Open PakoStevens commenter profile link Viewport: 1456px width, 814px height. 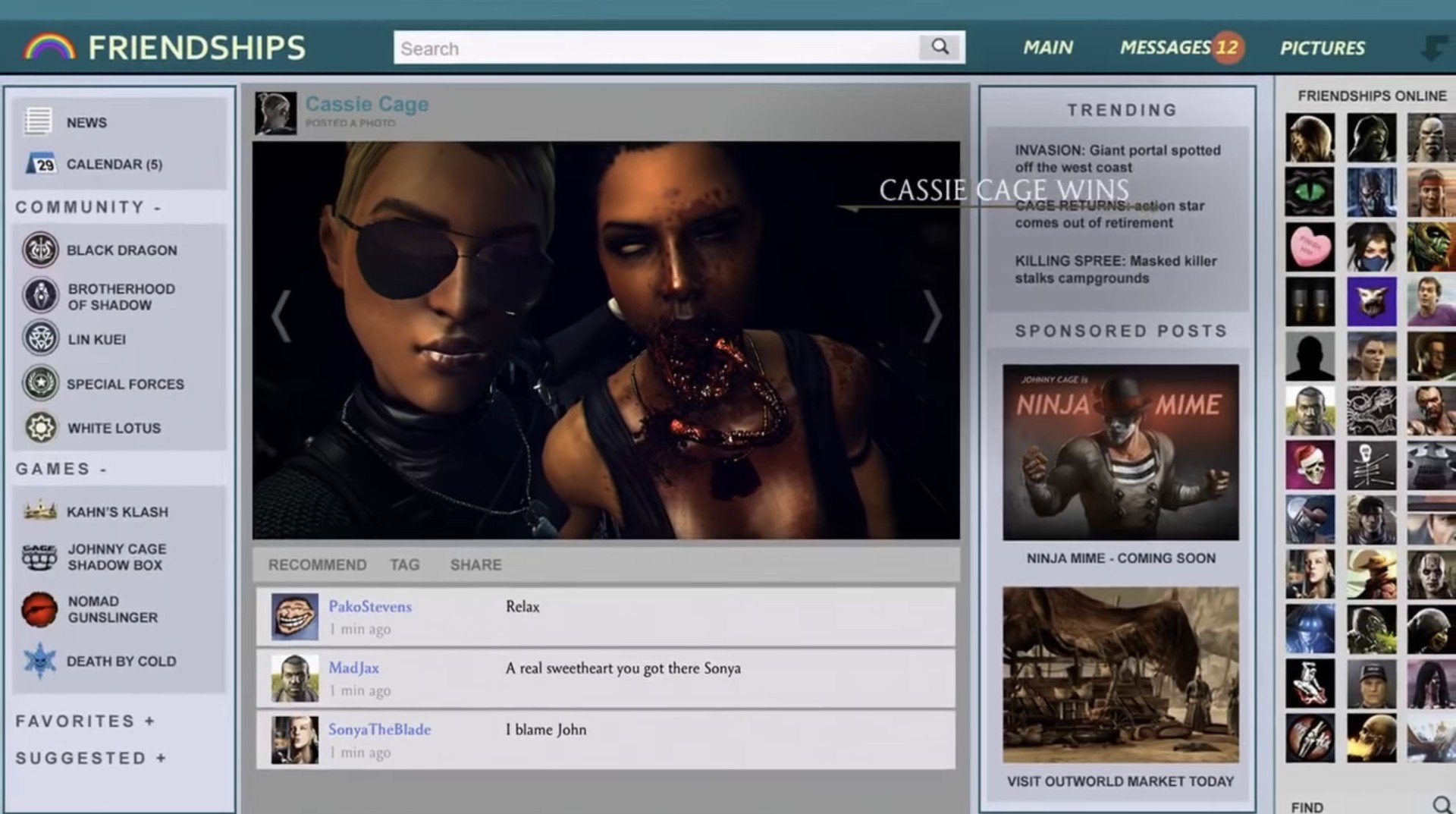(370, 606)
